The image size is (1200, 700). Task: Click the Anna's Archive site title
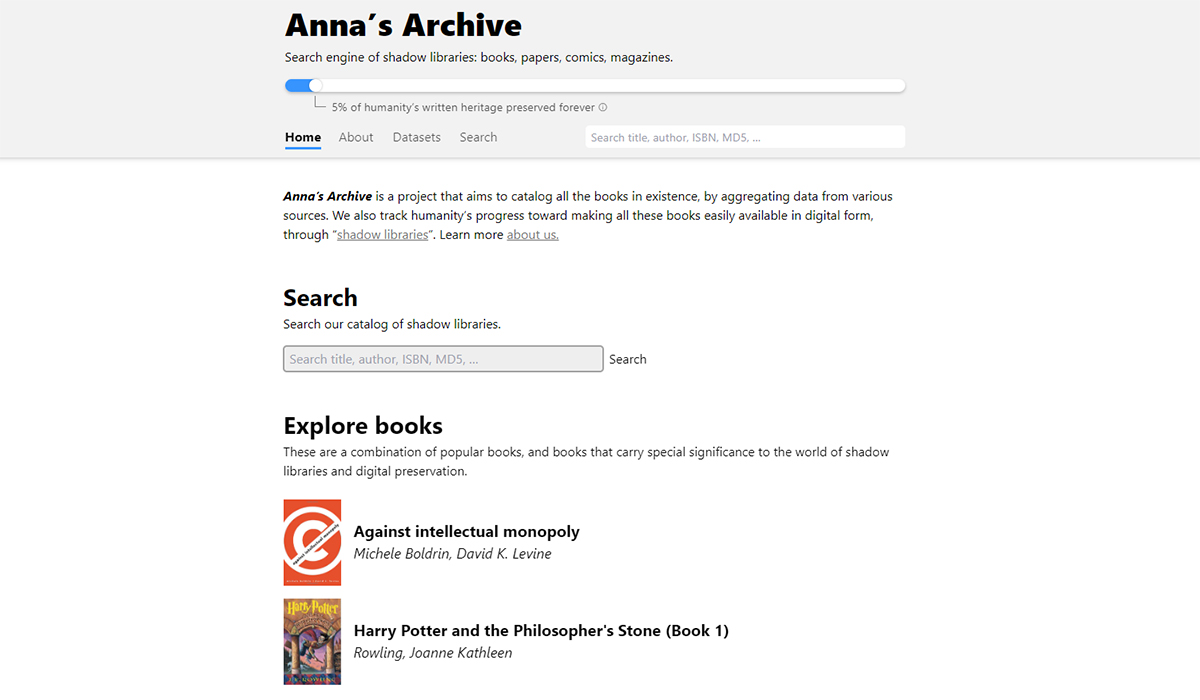(403, 25)
